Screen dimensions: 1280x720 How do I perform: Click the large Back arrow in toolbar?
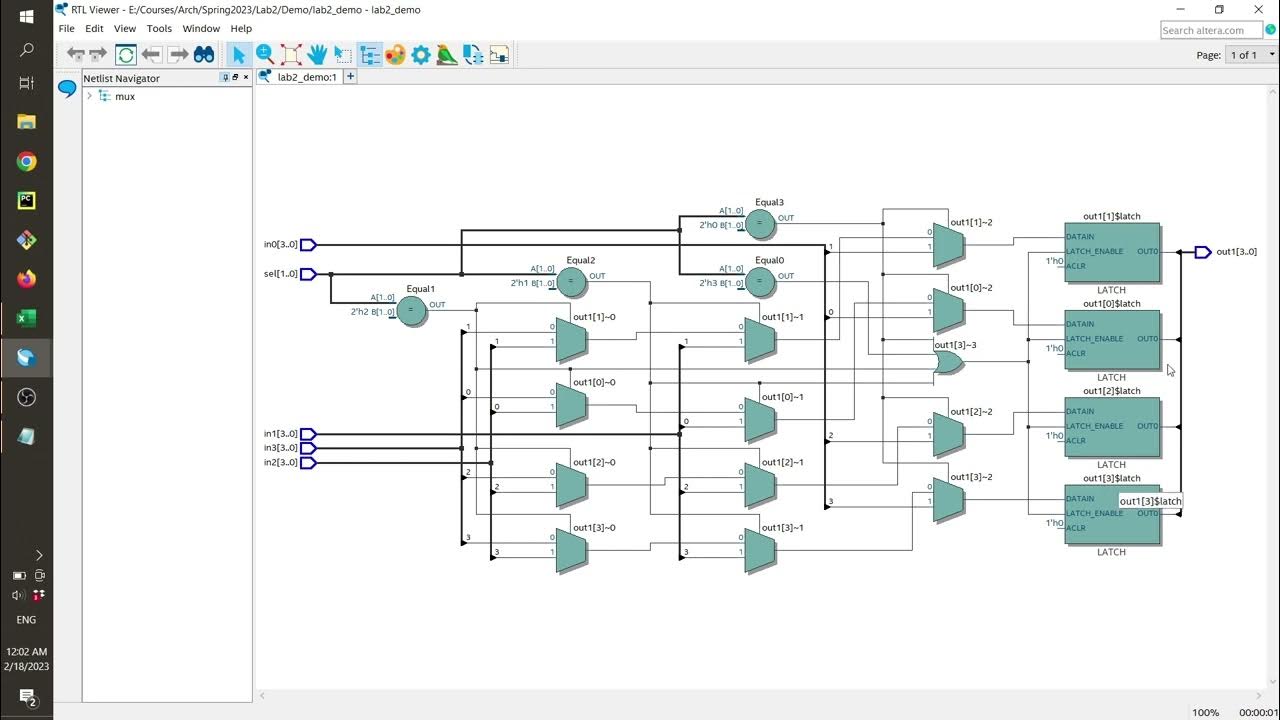[x=152, y=54]
